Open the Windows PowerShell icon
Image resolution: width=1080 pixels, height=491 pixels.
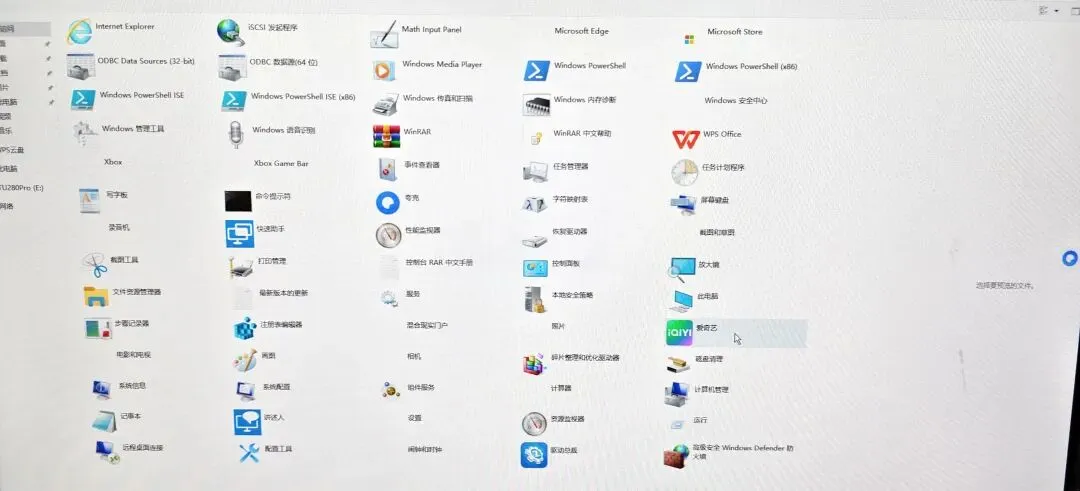pos(537,71)
